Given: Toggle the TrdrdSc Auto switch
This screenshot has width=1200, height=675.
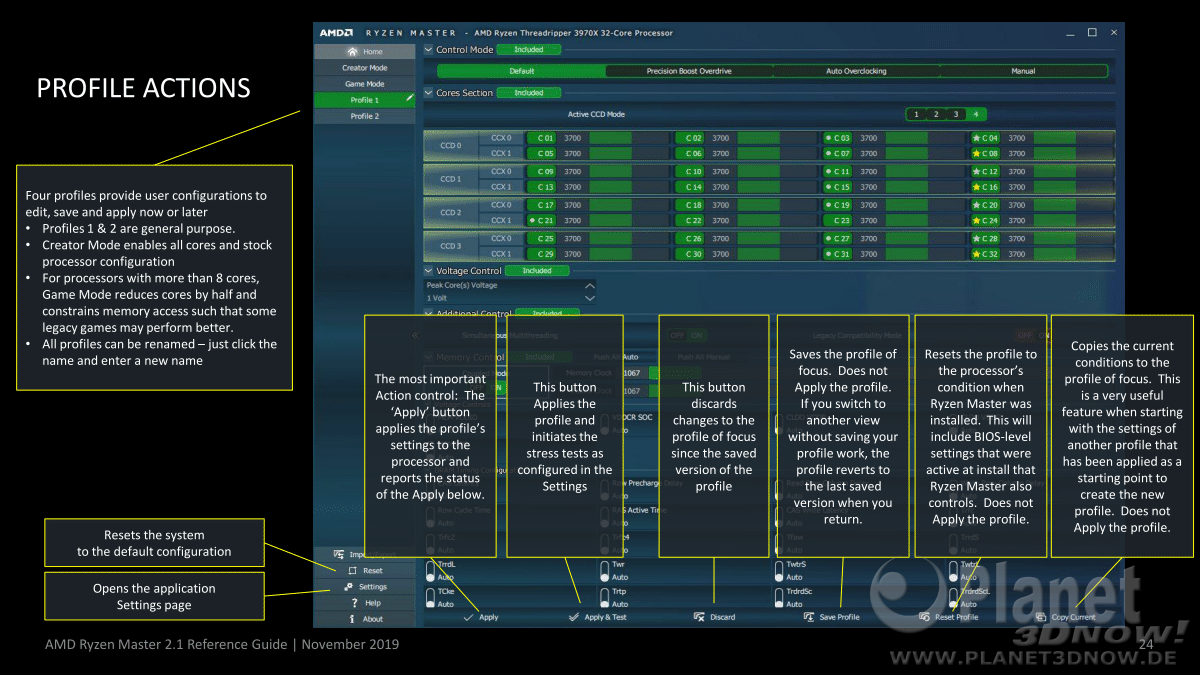Looking at the screenshot, I should [x=779, y=597].
